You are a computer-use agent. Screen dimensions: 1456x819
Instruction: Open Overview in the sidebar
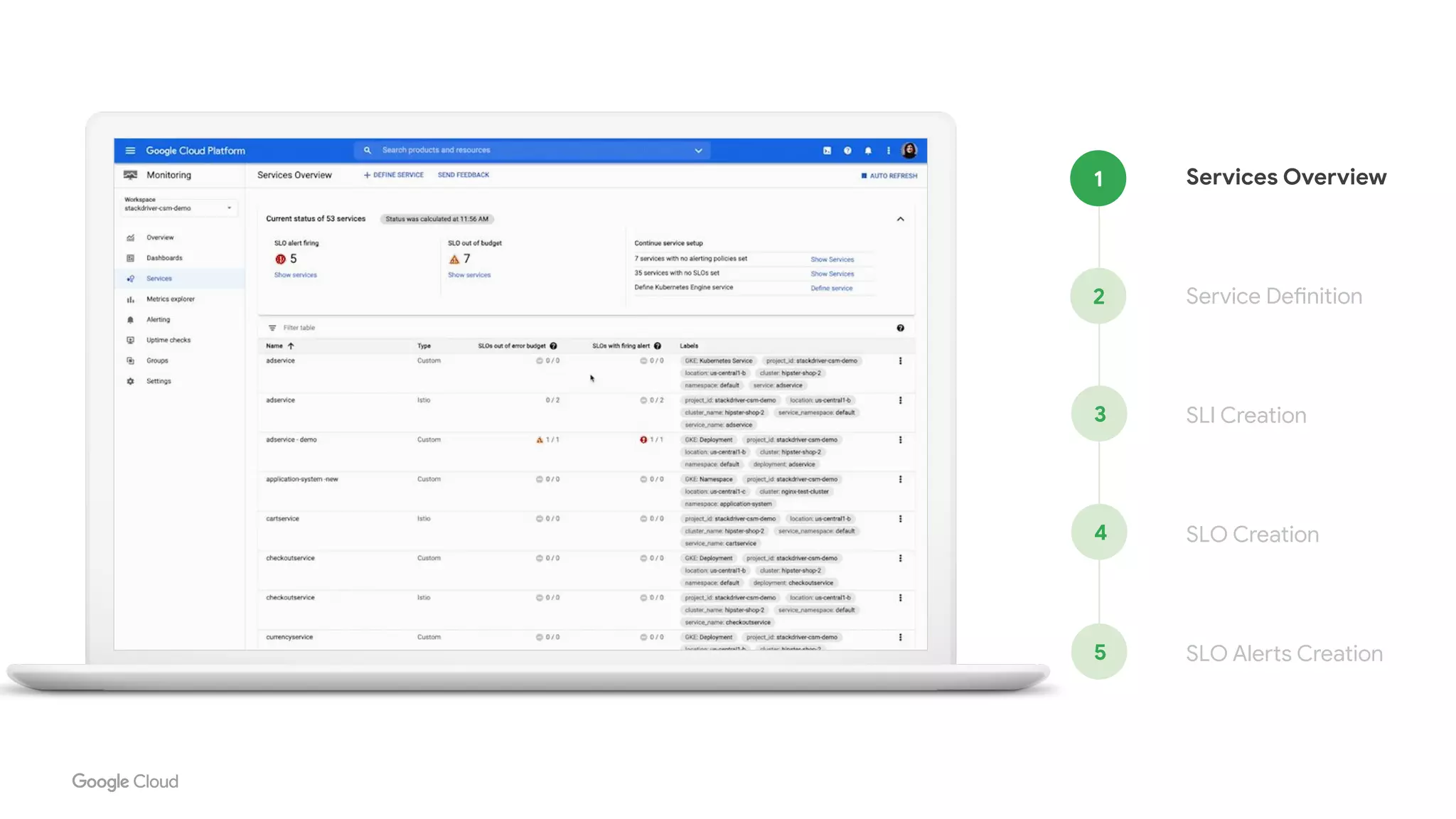pyautogui.click(x=160, y=237)
